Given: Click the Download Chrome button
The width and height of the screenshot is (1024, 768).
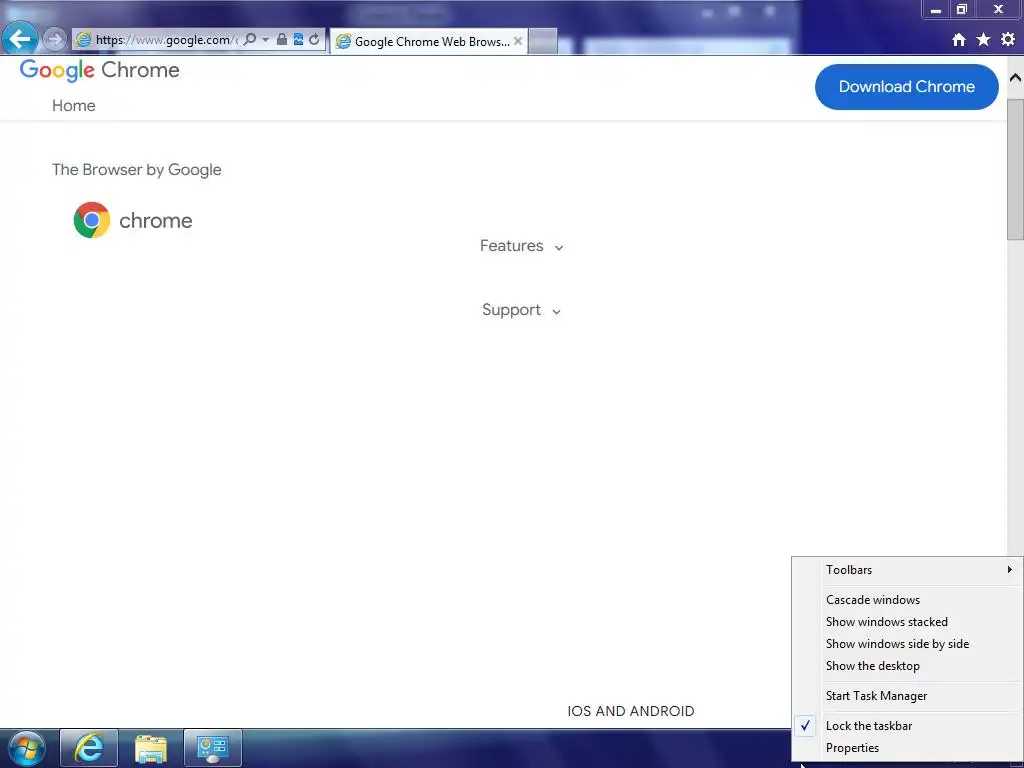Looking at the screenshot, I should pos(906,87).
